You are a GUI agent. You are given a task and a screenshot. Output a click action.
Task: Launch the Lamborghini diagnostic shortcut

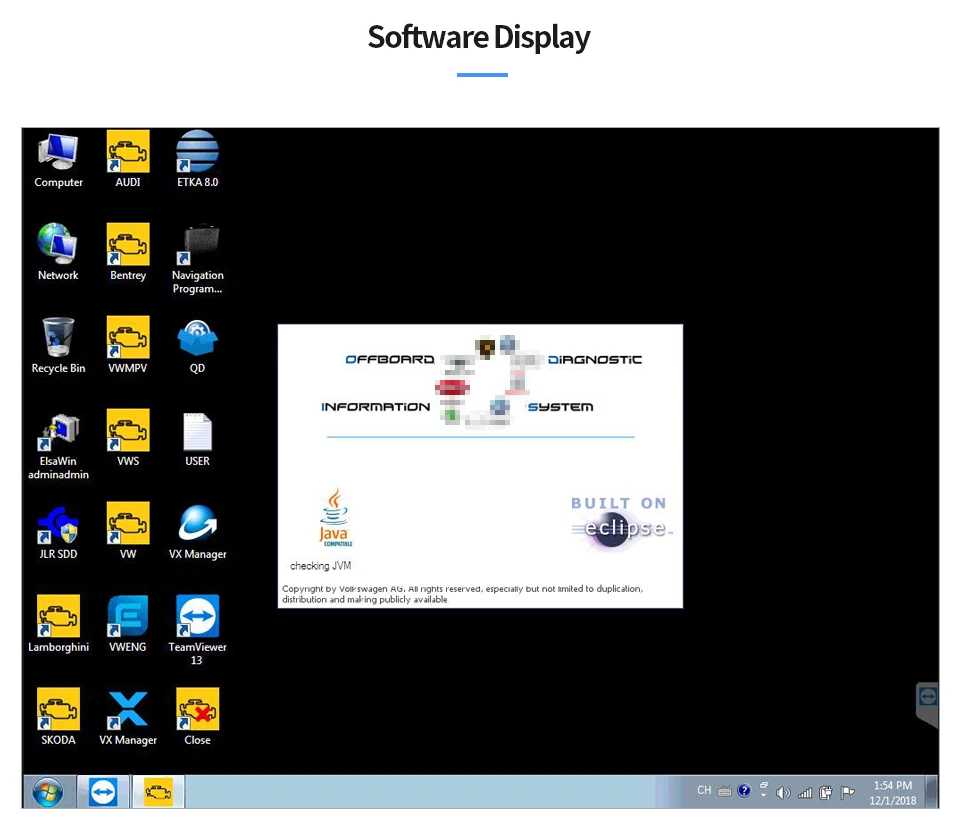click(x=58, y=624)
